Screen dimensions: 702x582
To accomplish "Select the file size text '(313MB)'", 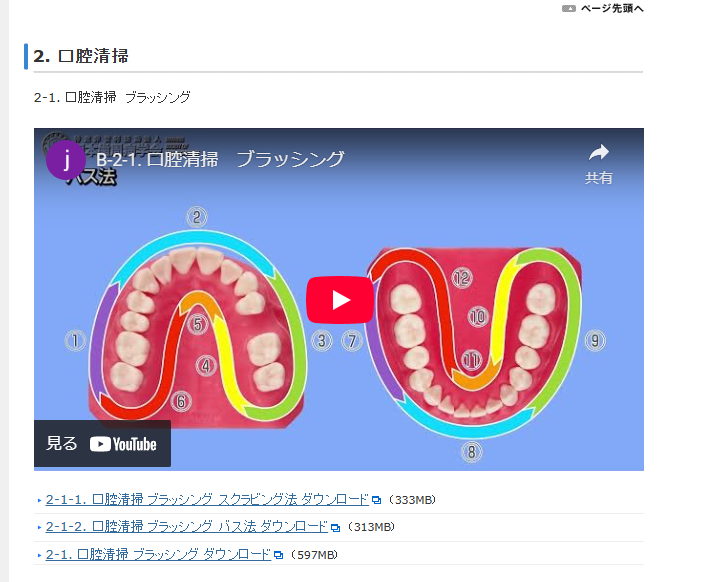I will click(x=371, y=527).
